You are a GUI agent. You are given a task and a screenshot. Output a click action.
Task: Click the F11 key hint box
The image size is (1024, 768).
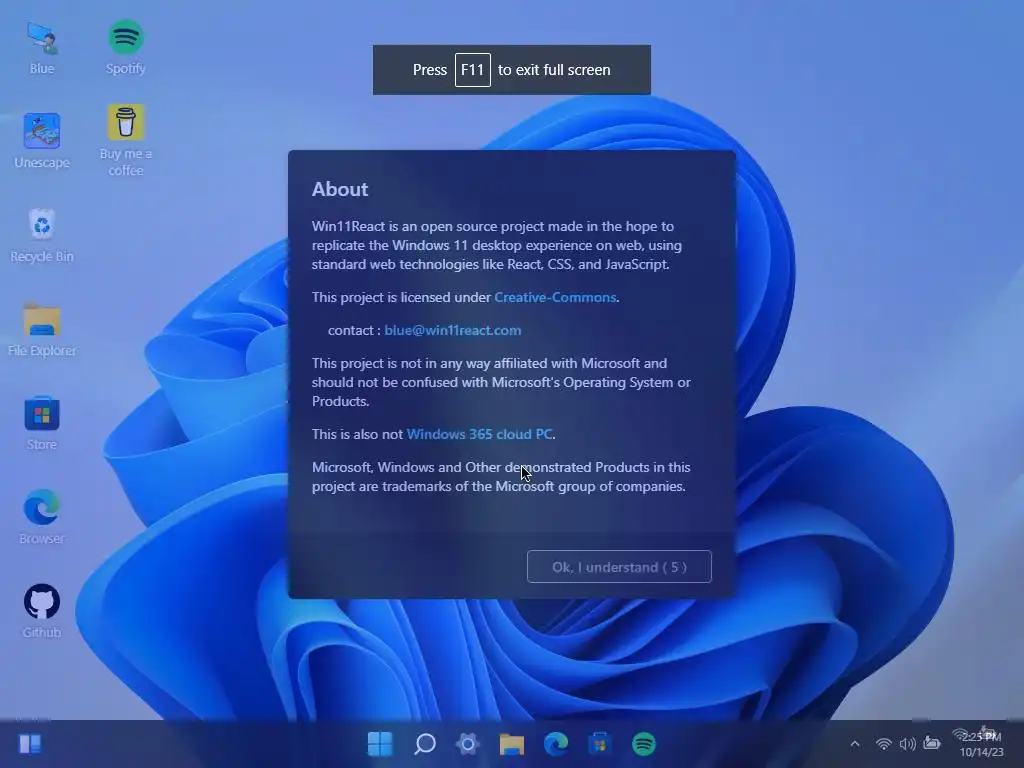pyautogui.click(x=473, y=70)
